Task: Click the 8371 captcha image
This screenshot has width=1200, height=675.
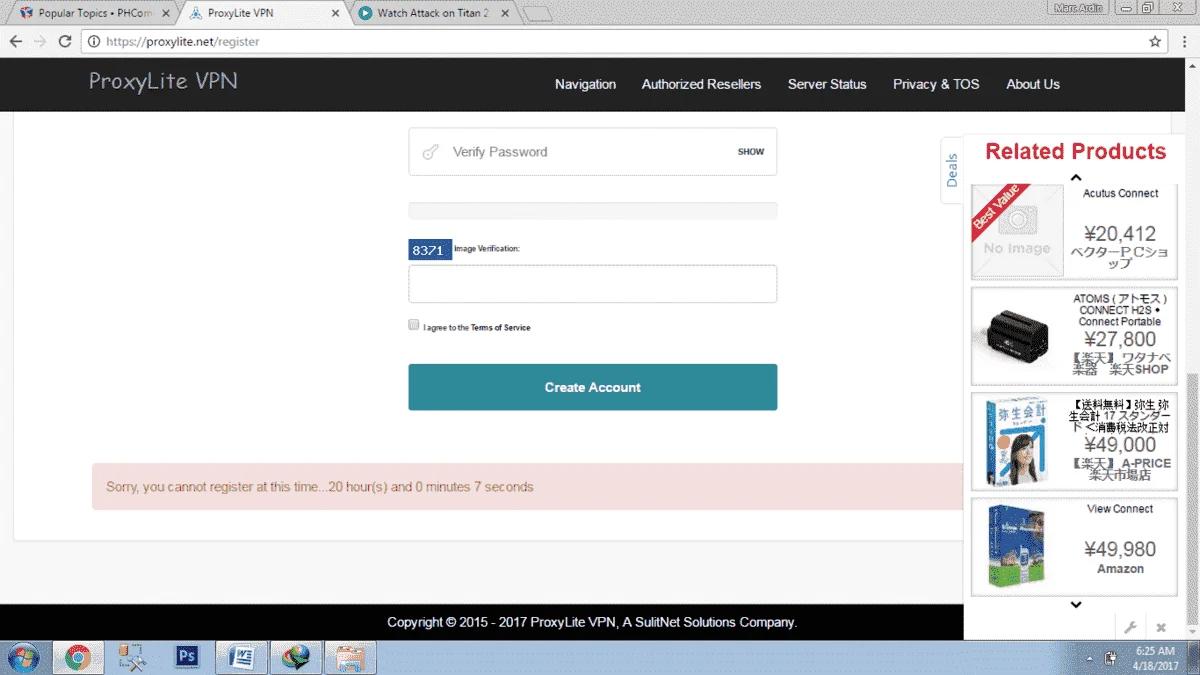Action: pyautogui.click(x=429, y=250)
